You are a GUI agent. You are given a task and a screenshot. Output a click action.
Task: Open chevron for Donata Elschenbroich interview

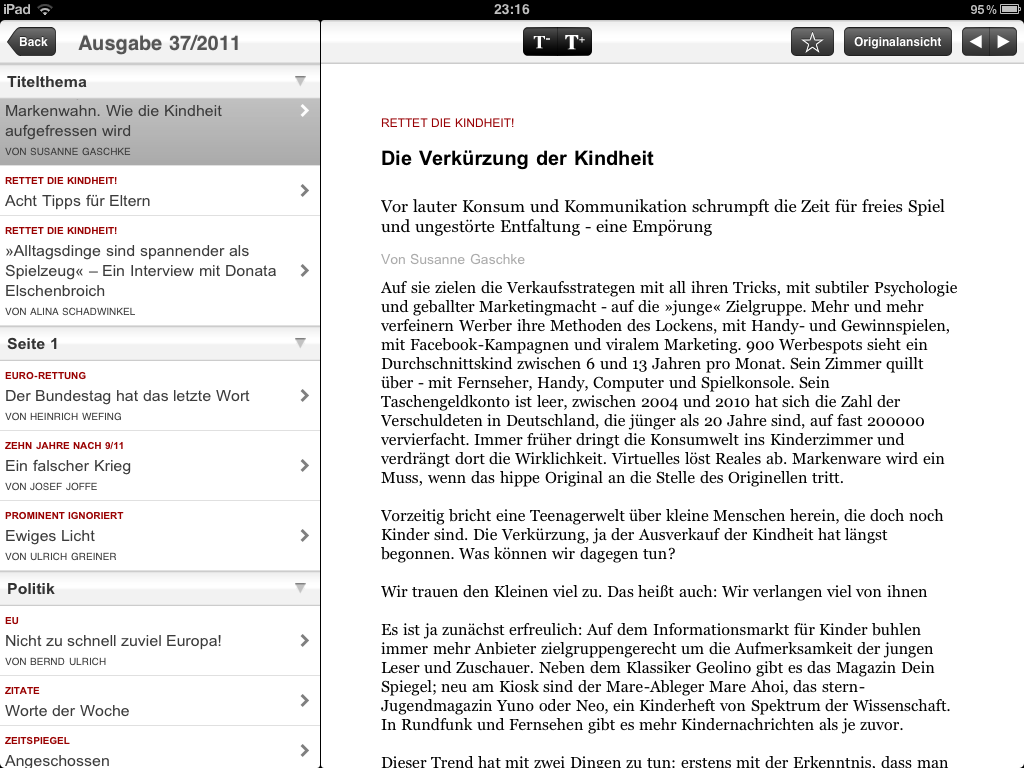coord(304,270)
